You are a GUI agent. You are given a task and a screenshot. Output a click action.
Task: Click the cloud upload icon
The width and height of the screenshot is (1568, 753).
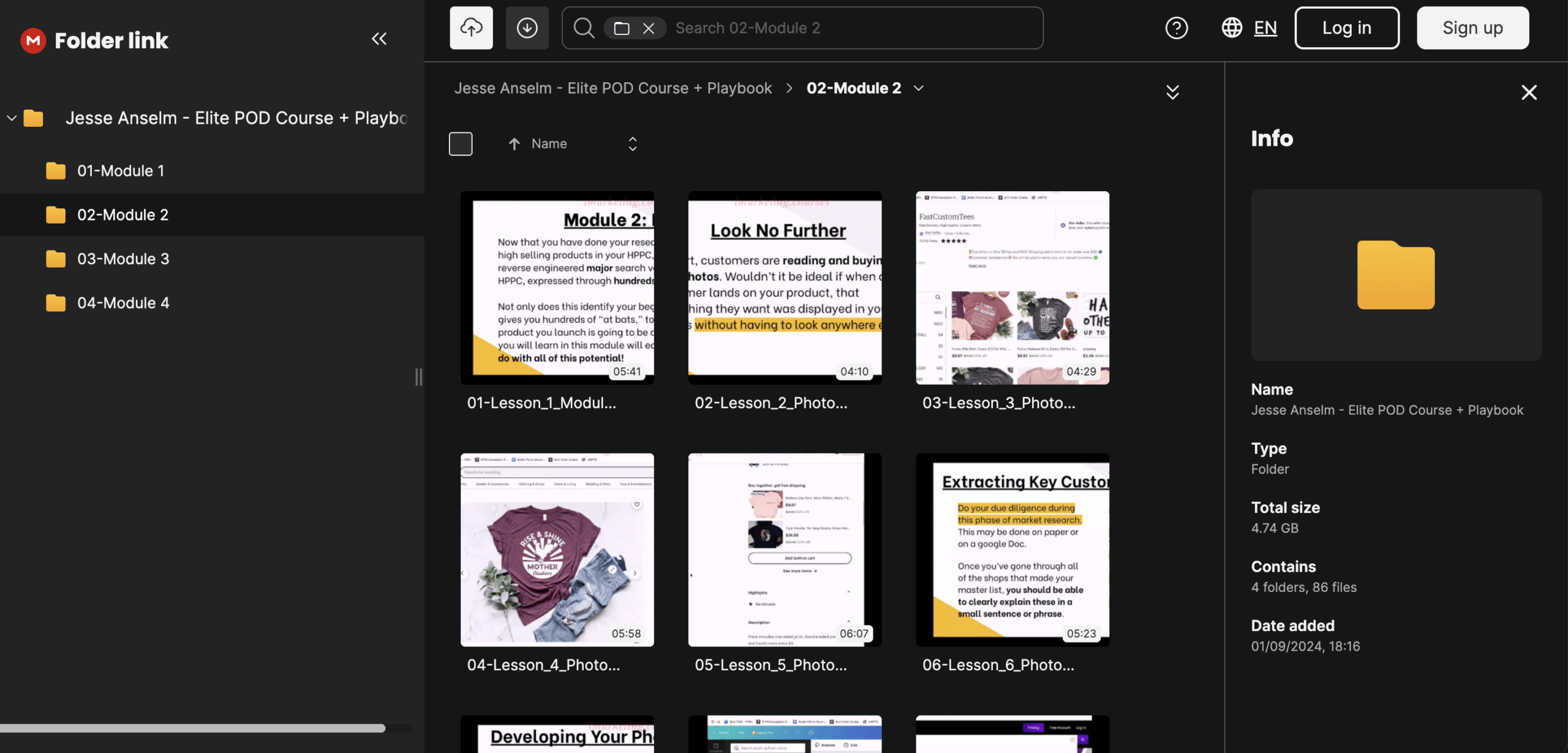point(471,28)
